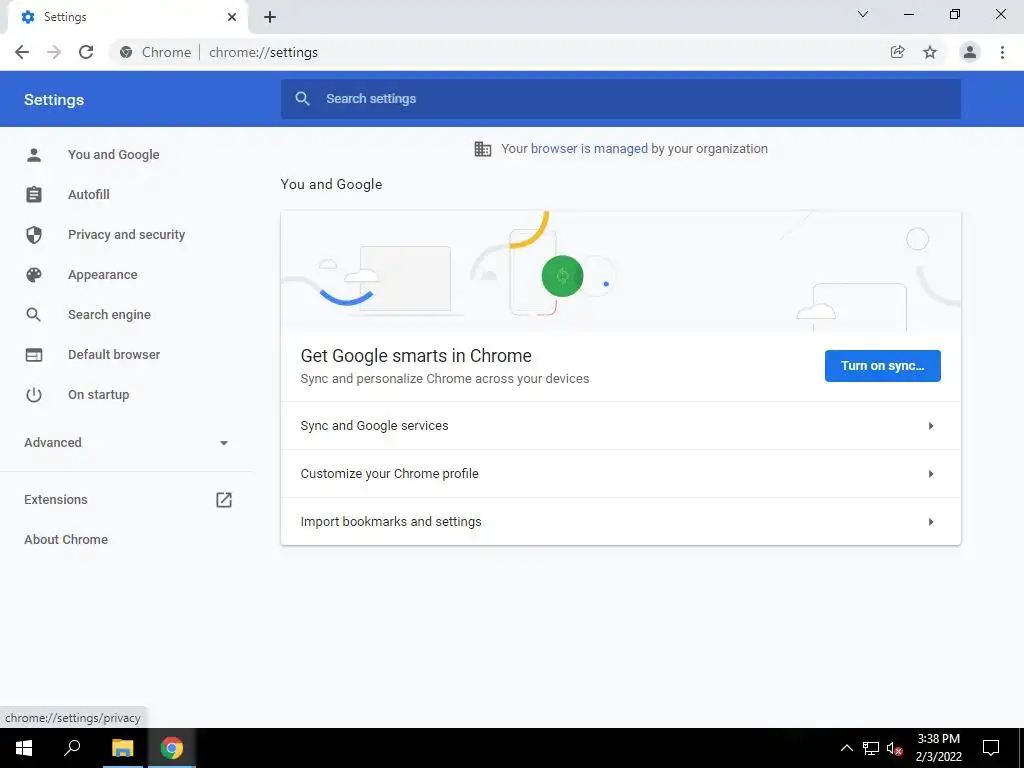The width and height of the screenshot is (1024, 768).
Task: Follow the 'browser is managed' link
Action: 589,149
